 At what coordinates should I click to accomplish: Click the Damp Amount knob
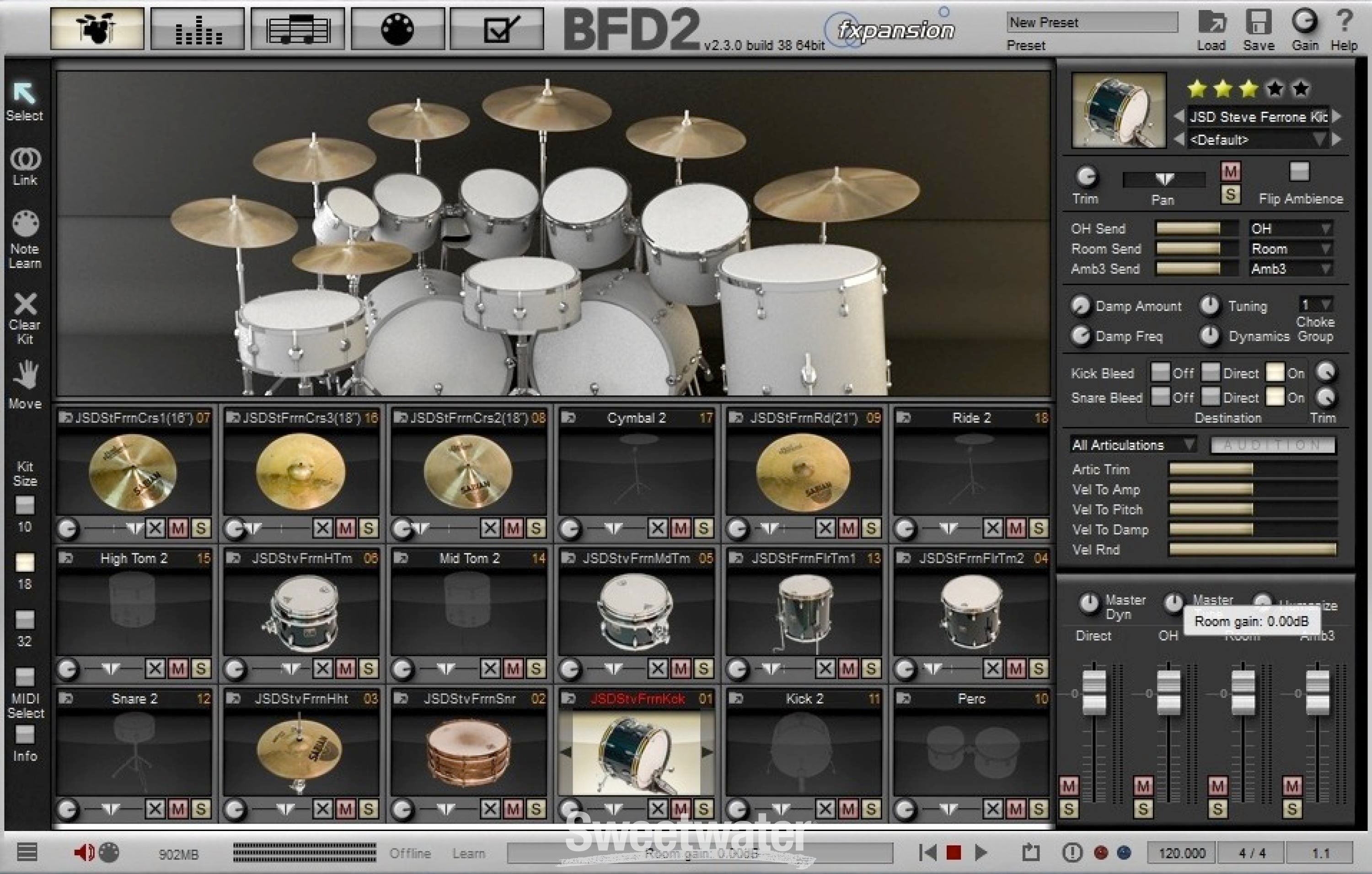tap(1080, 306)
